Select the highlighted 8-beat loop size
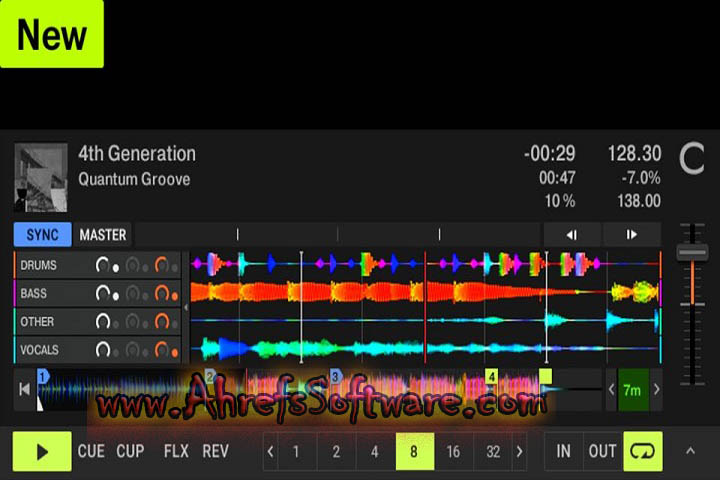The width and height of the screenshot is (720, 480). point(415,452)
